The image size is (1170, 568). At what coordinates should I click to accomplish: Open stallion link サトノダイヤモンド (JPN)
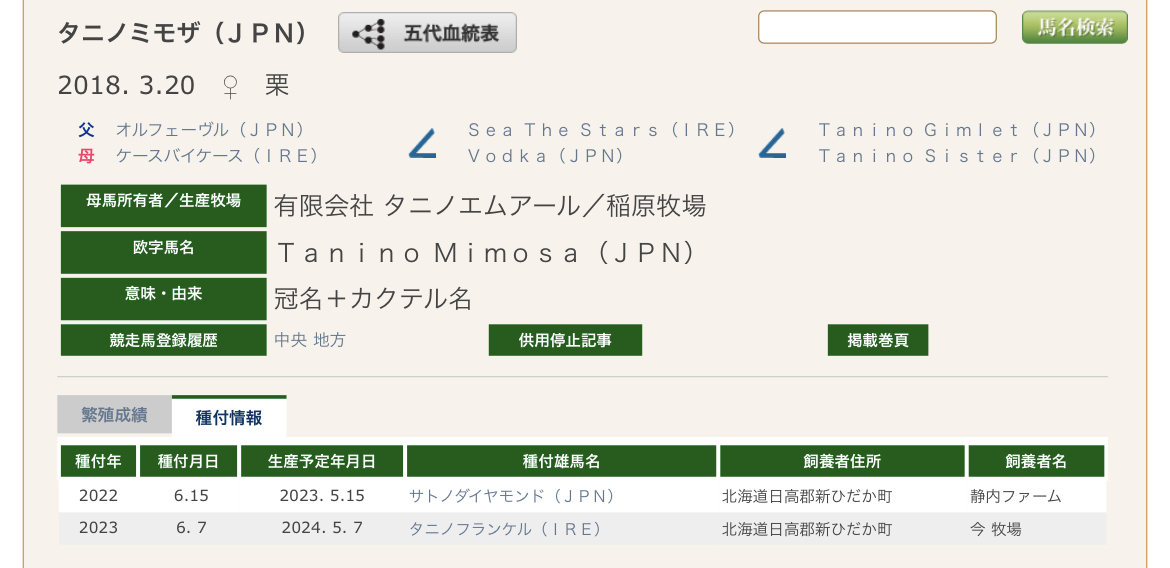pos(511,496)
